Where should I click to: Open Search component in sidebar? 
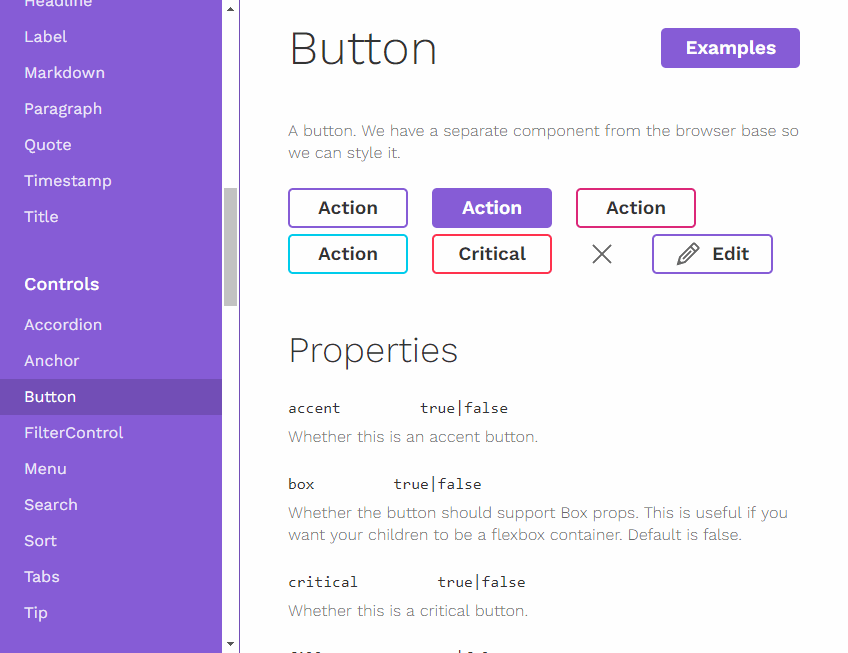[x=111, y=505]
